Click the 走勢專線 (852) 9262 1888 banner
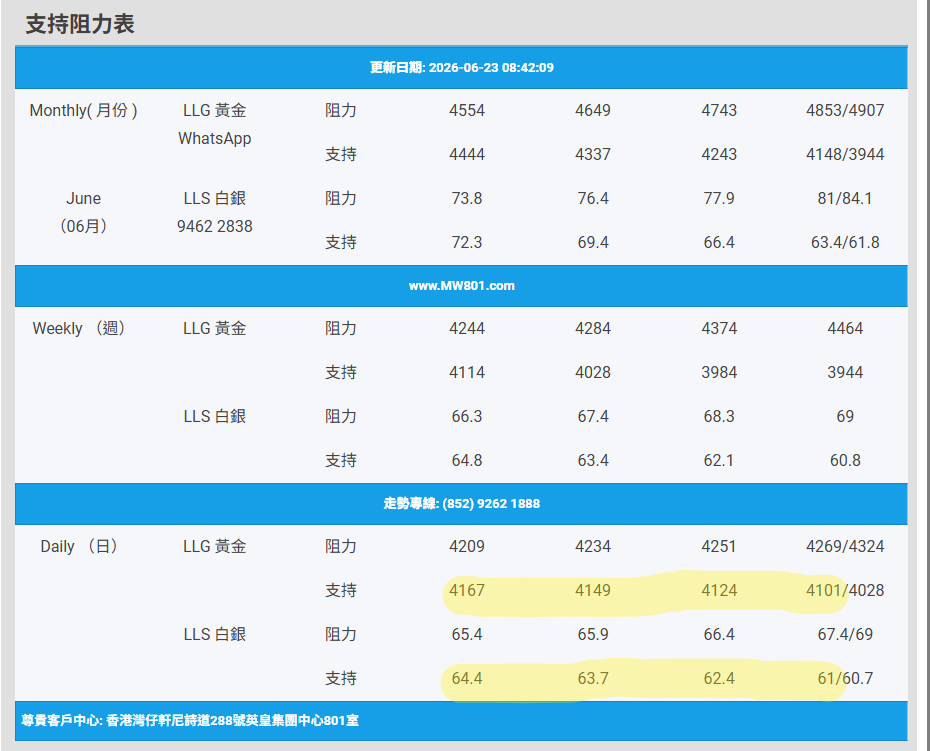This screenshot has width=930, height=751. [x=461, y=504]
